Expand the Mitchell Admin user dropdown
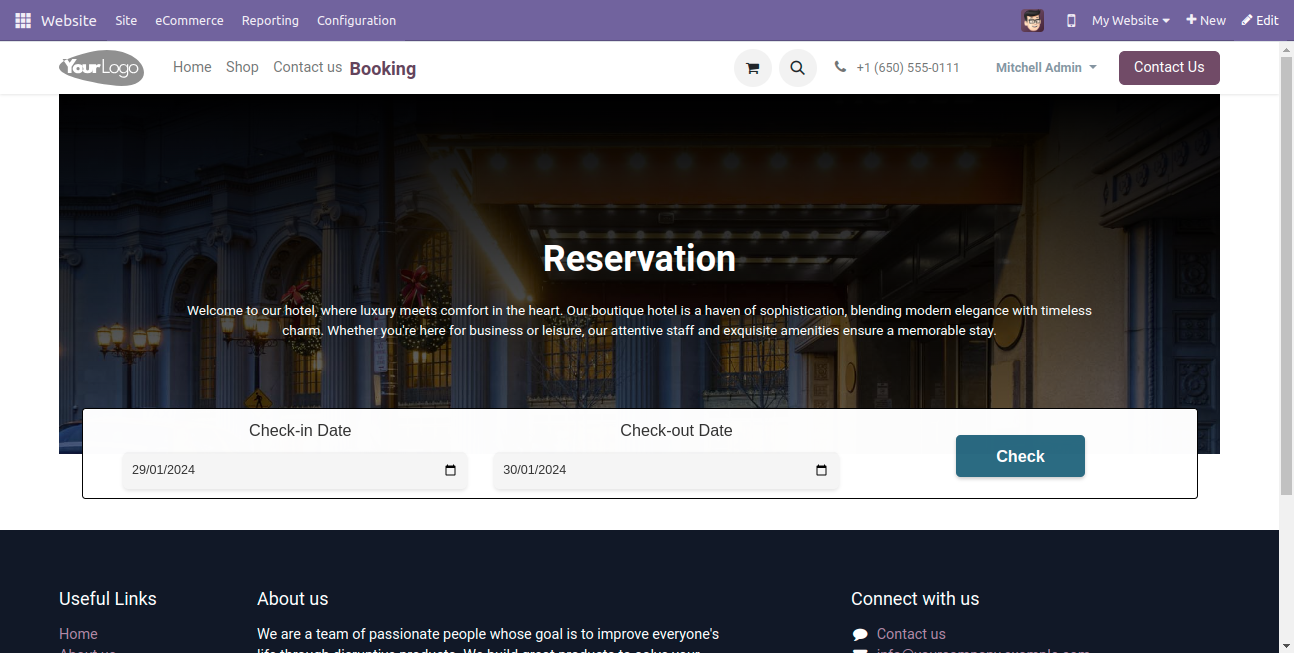This screenshot has height=653, width=1294. 1046,68
